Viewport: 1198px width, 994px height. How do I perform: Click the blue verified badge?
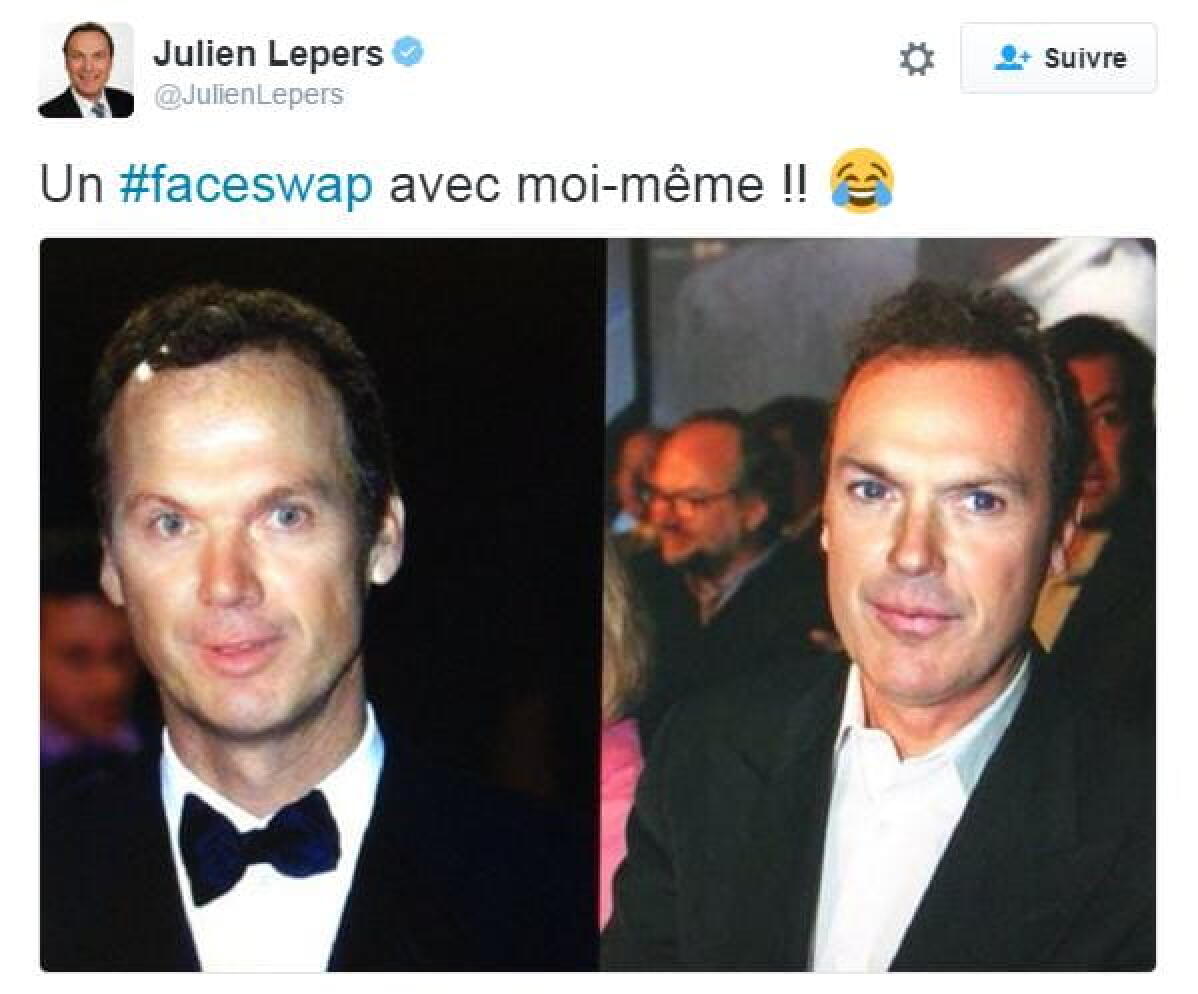tap(408, 53)
